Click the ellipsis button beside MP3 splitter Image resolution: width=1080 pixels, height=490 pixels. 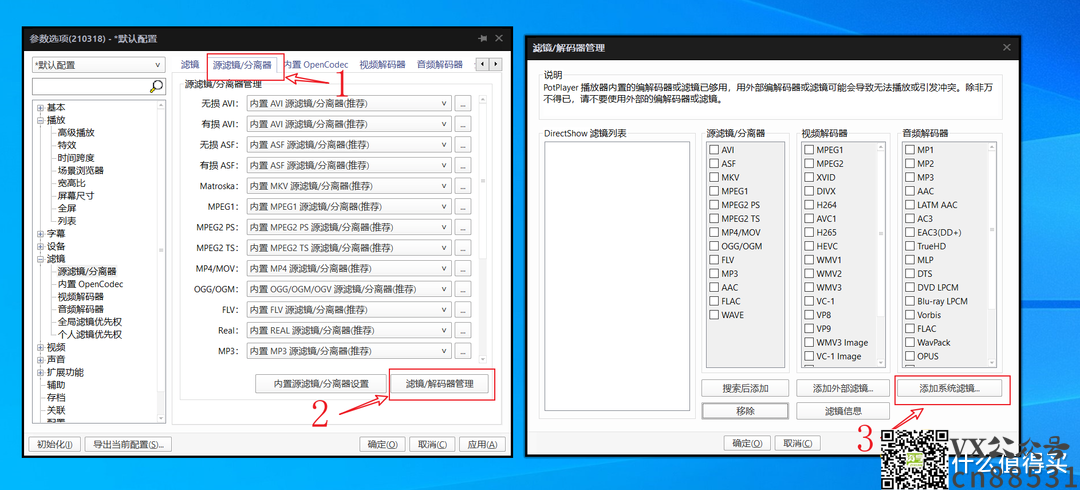coord(463,351)
